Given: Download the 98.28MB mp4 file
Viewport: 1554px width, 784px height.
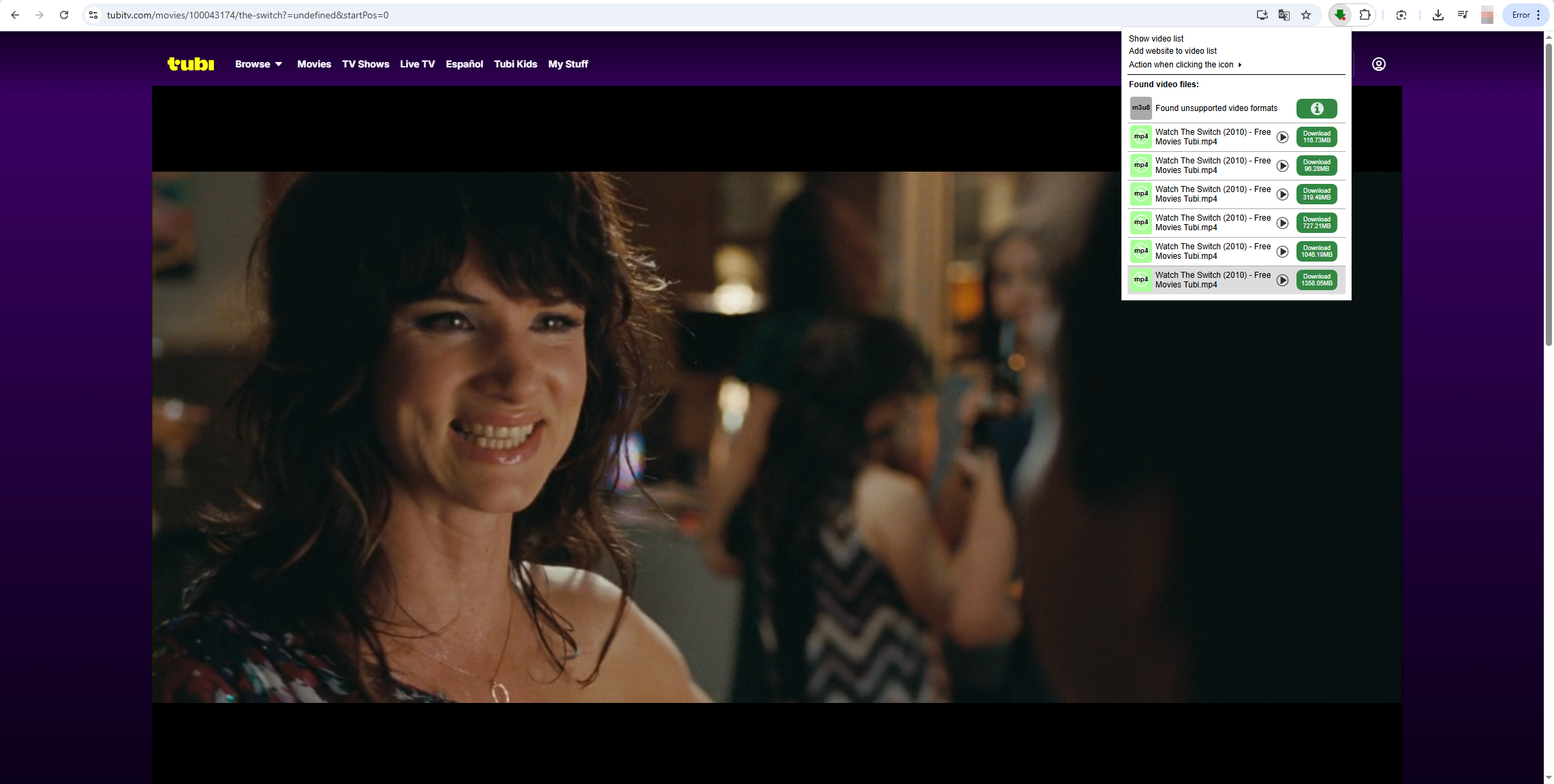Looking at the screenshot, I should click(x=1316, y=166).
